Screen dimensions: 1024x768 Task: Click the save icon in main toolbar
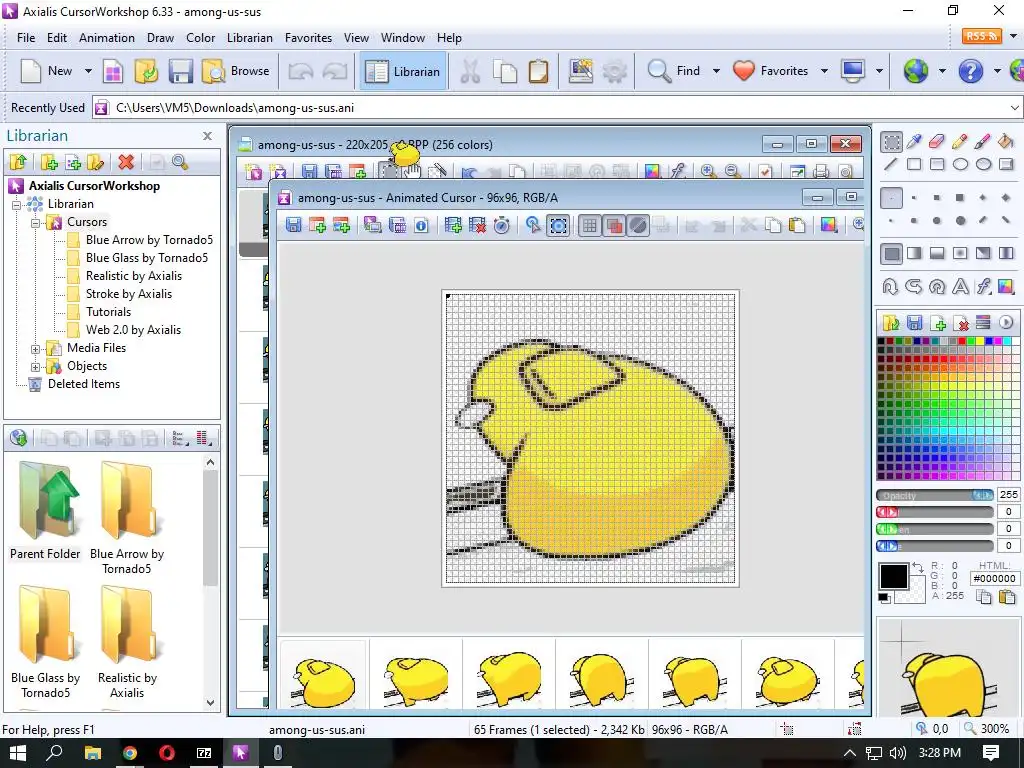pos(180,71)
